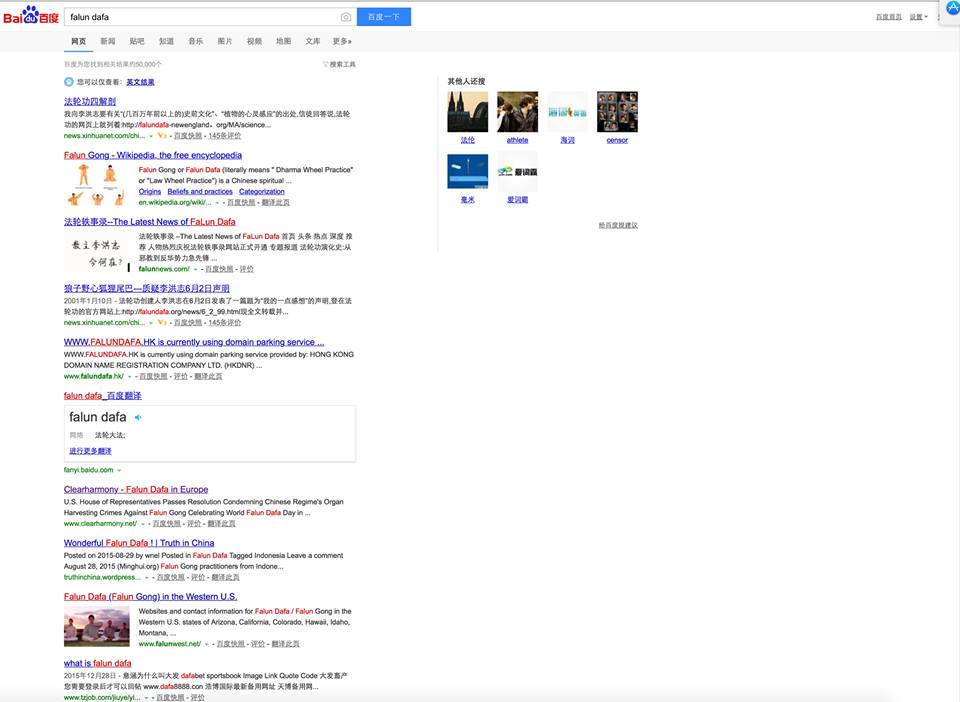Click the falun dafa search input field
The height and width of the screenshot is (702, 960).
click(x=202, y=17)
